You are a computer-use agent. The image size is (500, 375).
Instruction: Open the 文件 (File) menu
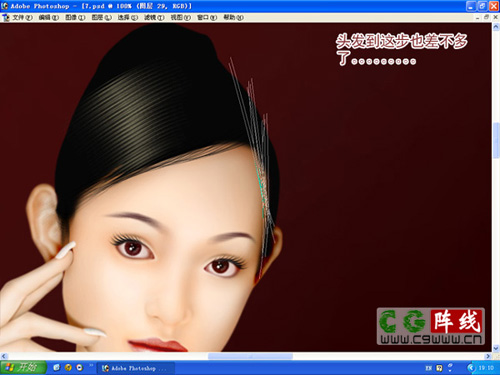click(22, 17)
